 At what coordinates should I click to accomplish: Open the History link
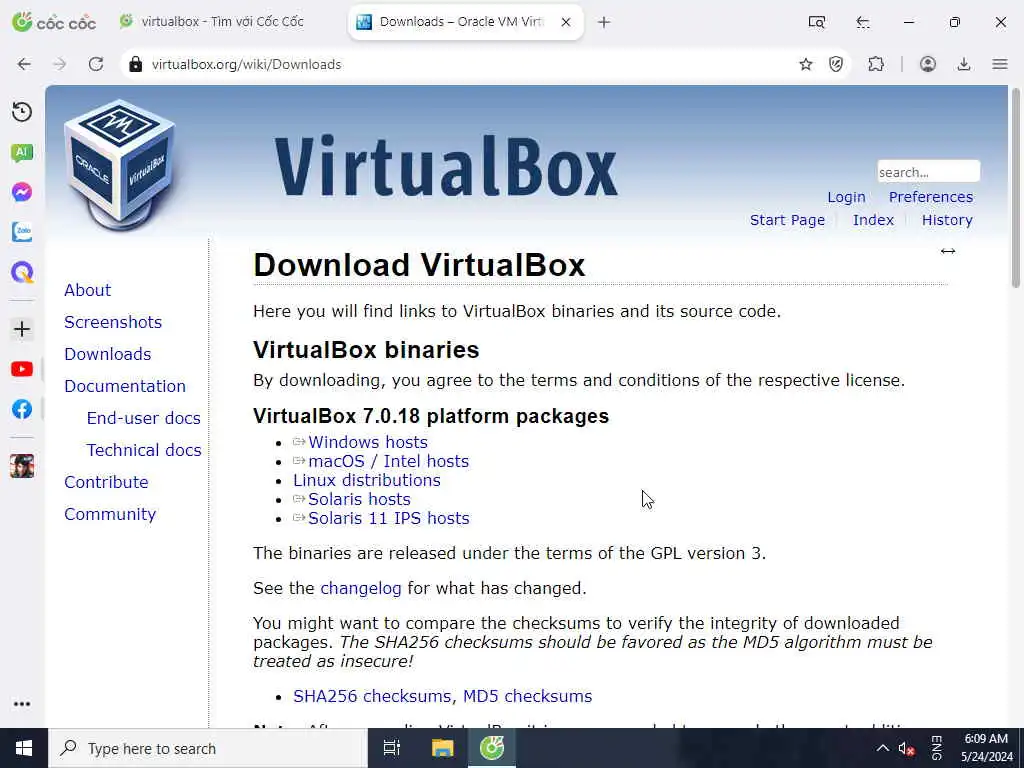(x=947, y=220)
